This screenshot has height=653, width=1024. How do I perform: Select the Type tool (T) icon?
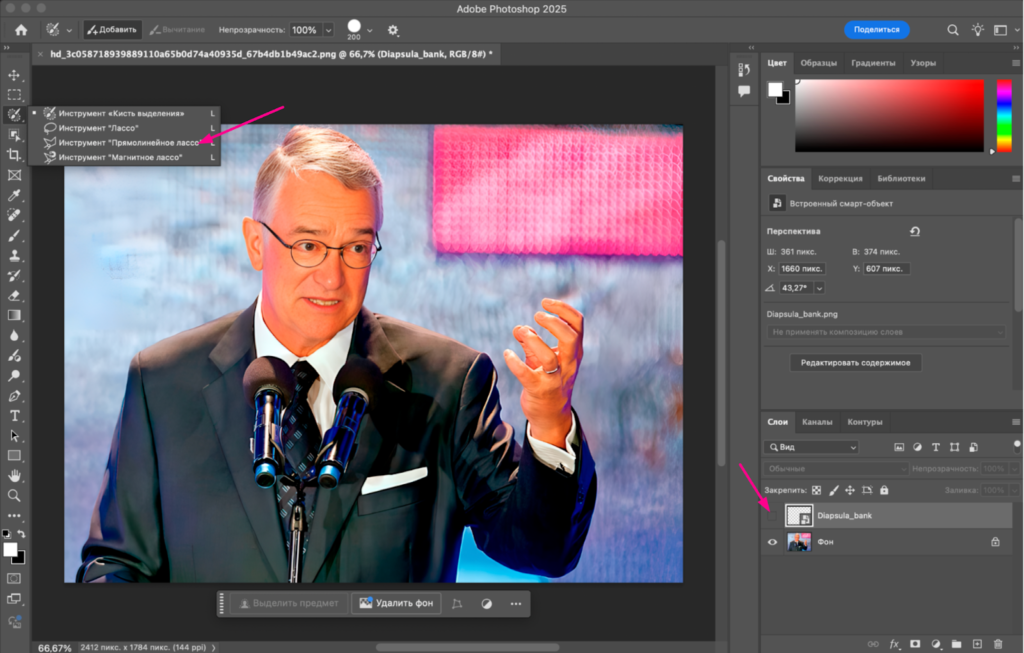coord(14,416)
